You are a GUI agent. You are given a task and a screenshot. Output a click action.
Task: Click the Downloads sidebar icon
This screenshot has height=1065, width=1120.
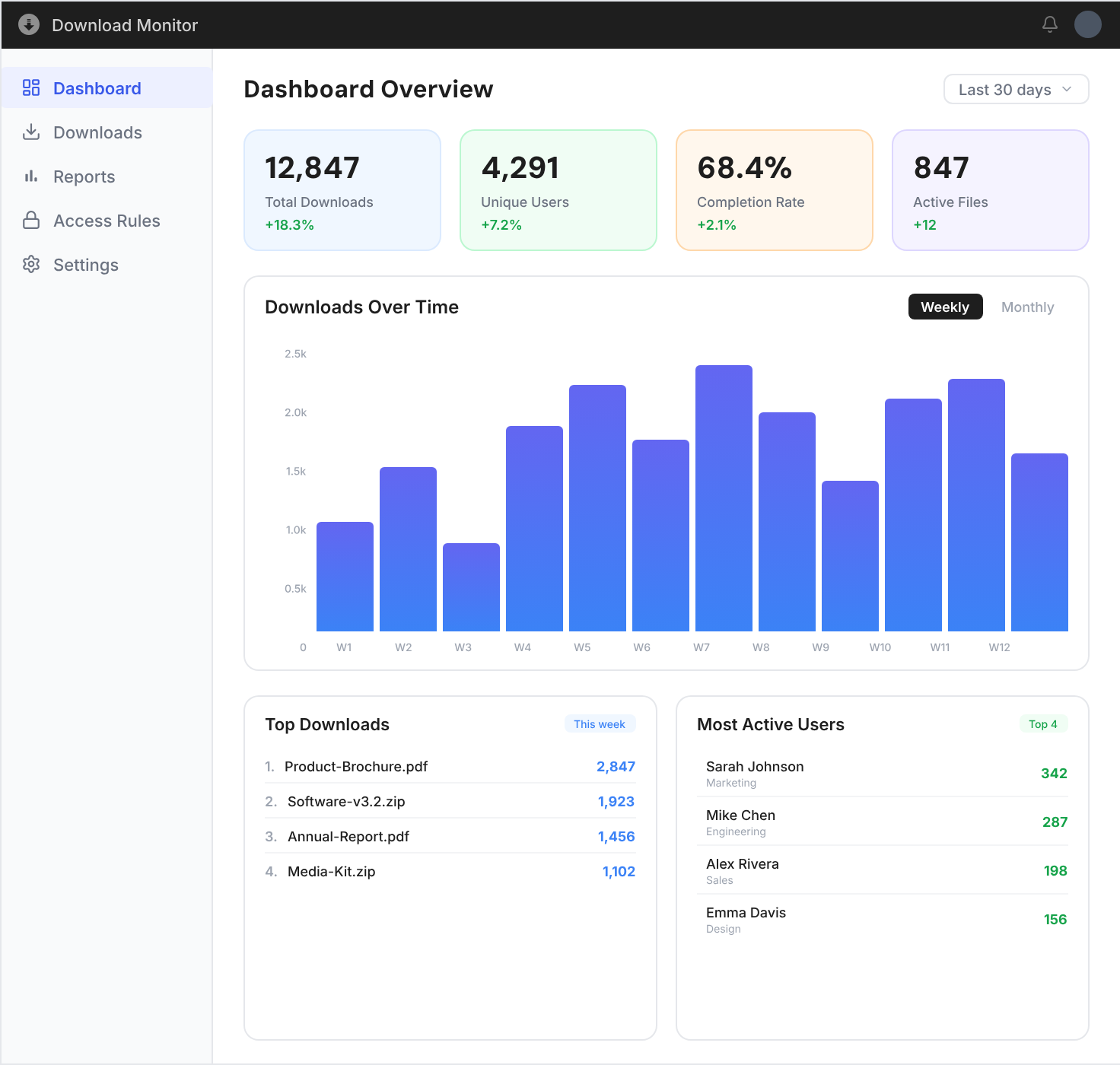point(31,132)
